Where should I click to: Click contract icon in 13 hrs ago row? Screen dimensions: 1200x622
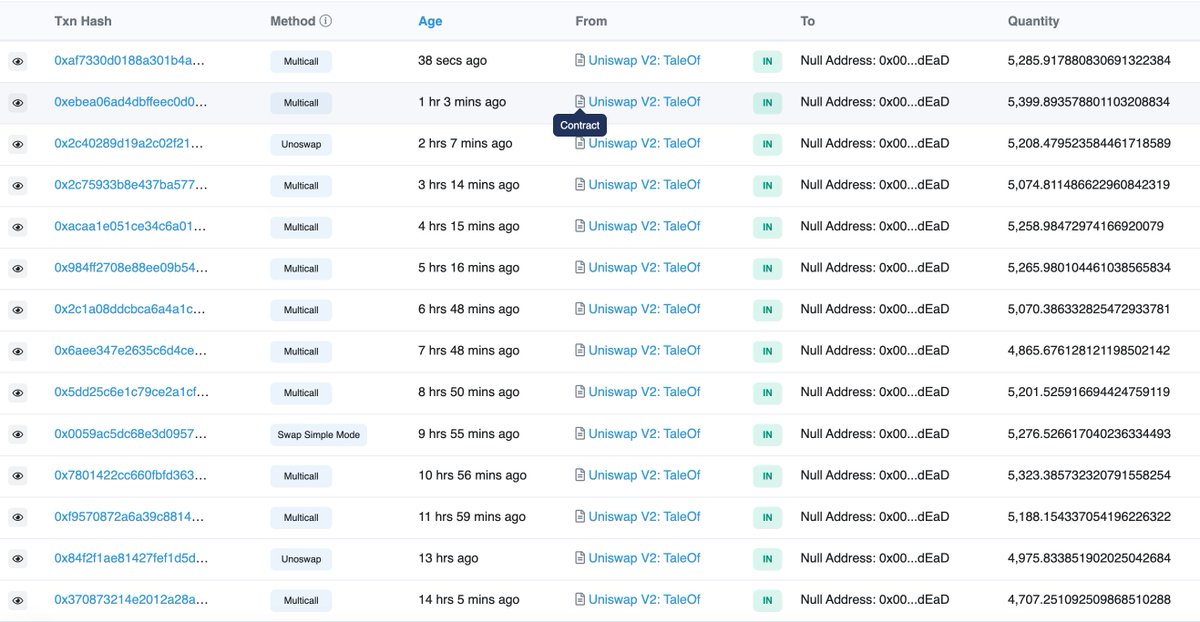[580, 558]
